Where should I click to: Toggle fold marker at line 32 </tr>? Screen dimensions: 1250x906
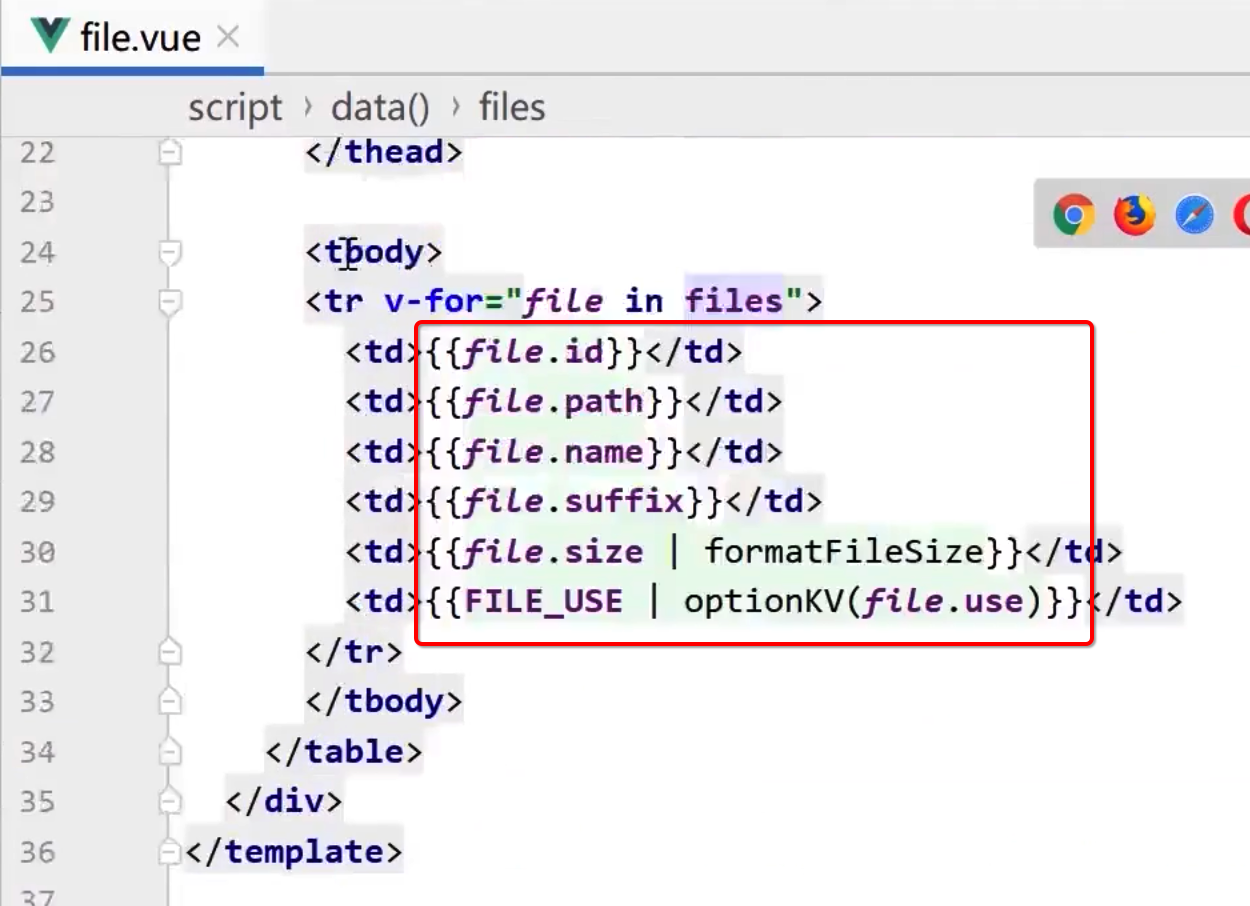[x=170, y=652]
